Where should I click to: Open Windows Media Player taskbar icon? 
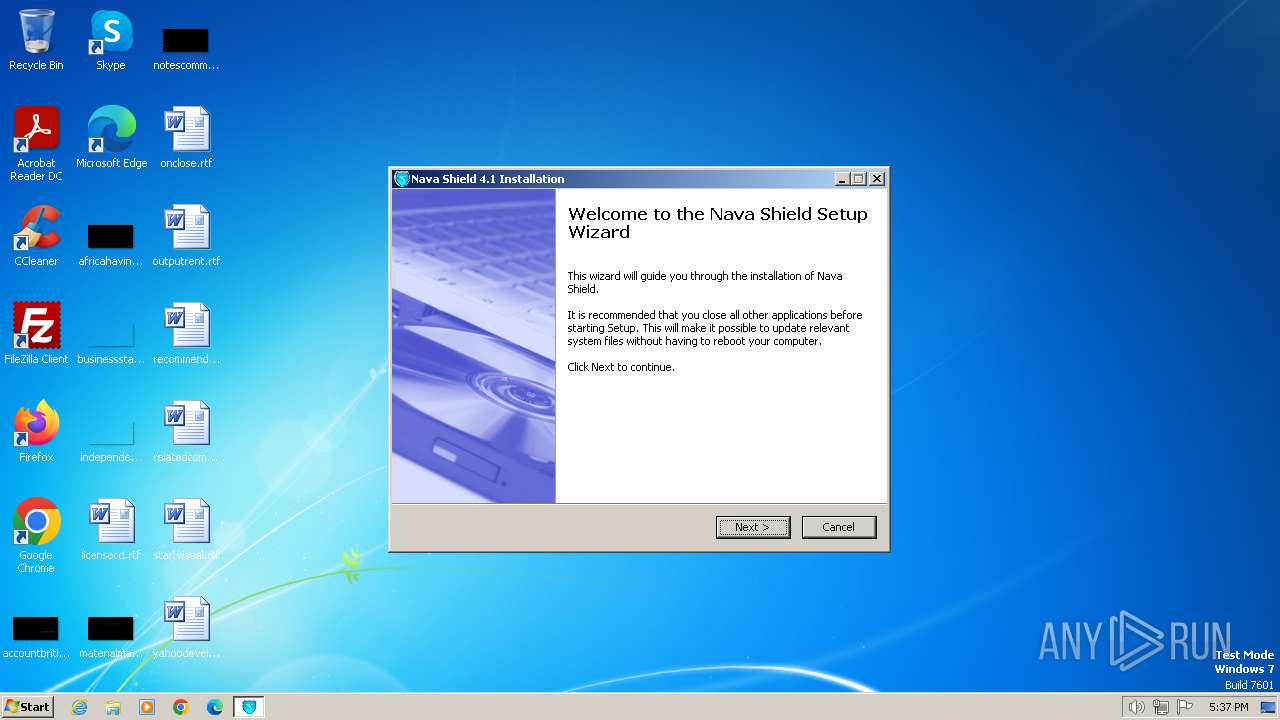pos(147,707)
